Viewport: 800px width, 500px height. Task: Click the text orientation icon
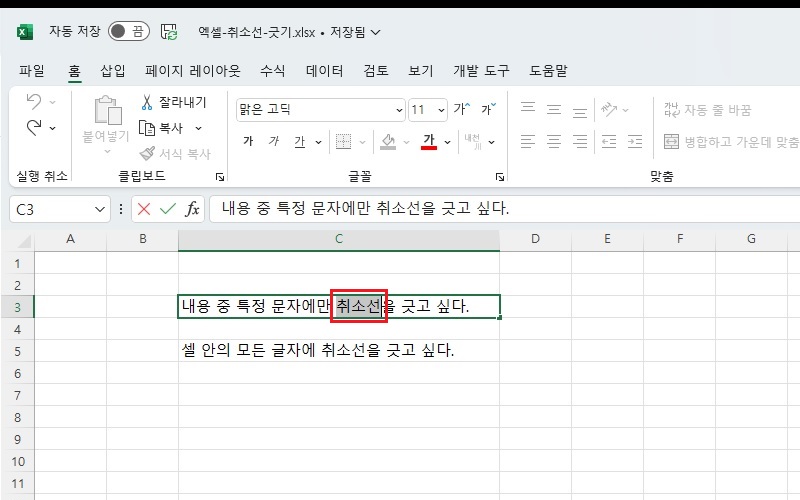[x=609, y=109]
